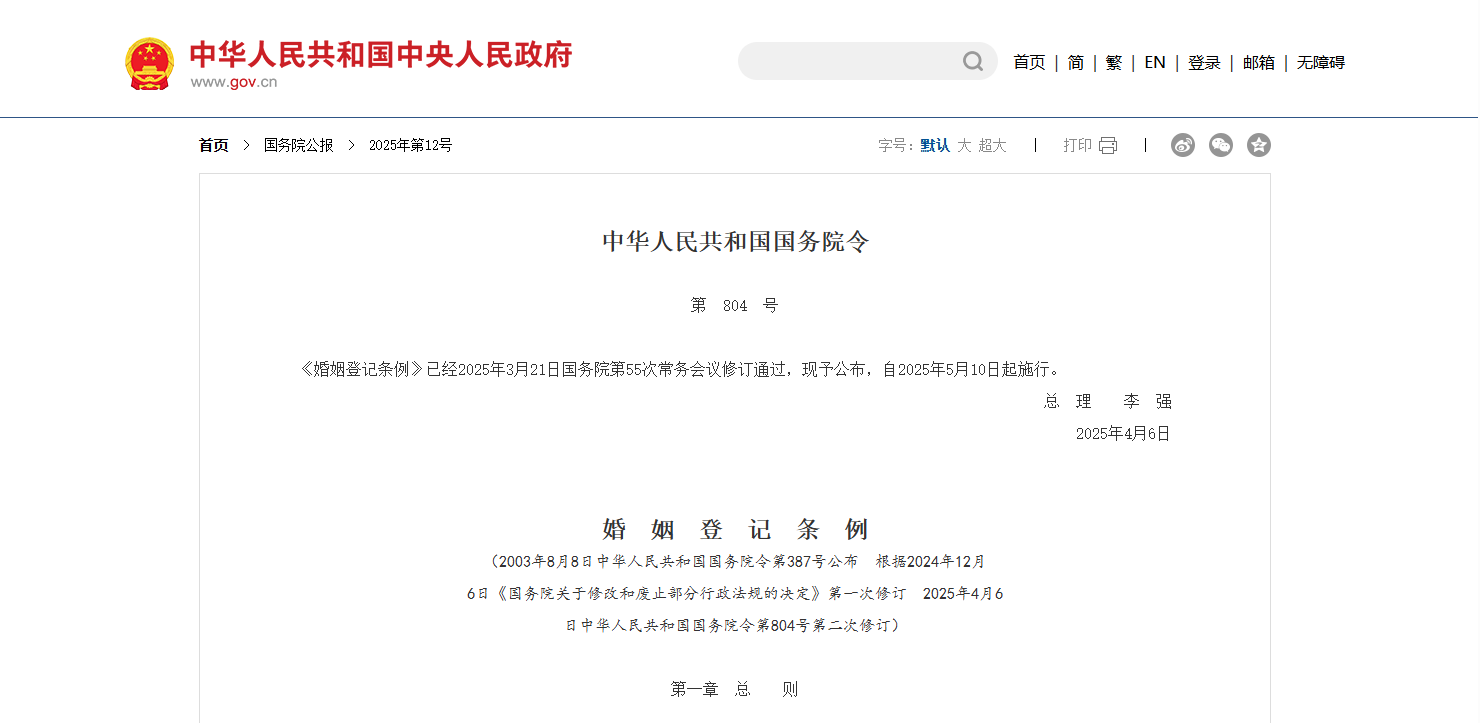1480x723 pixels.
Task: Go to 首页 in breadcrumb
Action: (213, 145)
